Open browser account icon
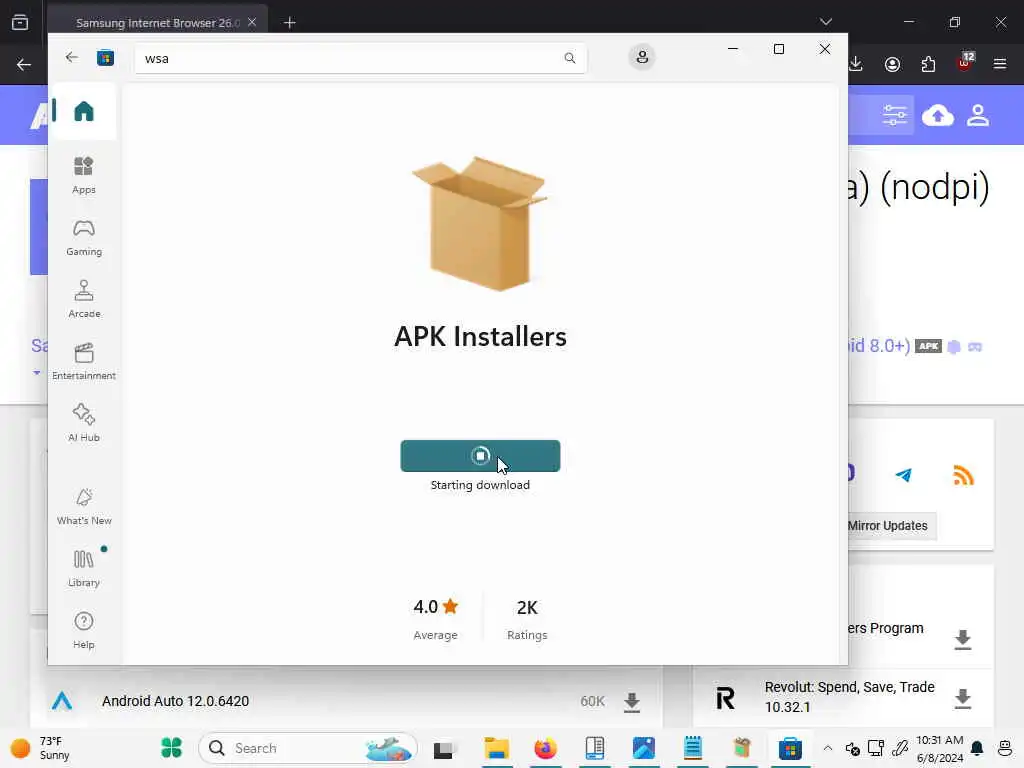The height and width of the screenshot is (768, 1024). pos(892,64)
